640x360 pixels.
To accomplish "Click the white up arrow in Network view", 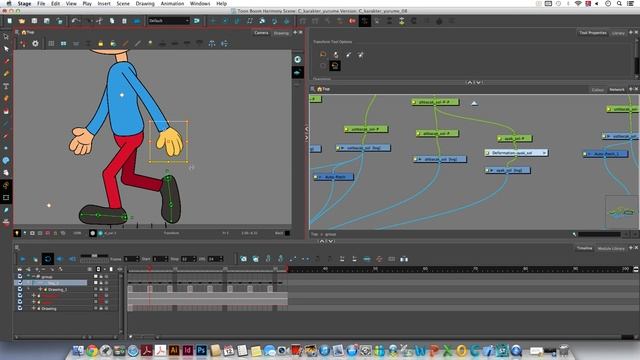I will point(474,104).
